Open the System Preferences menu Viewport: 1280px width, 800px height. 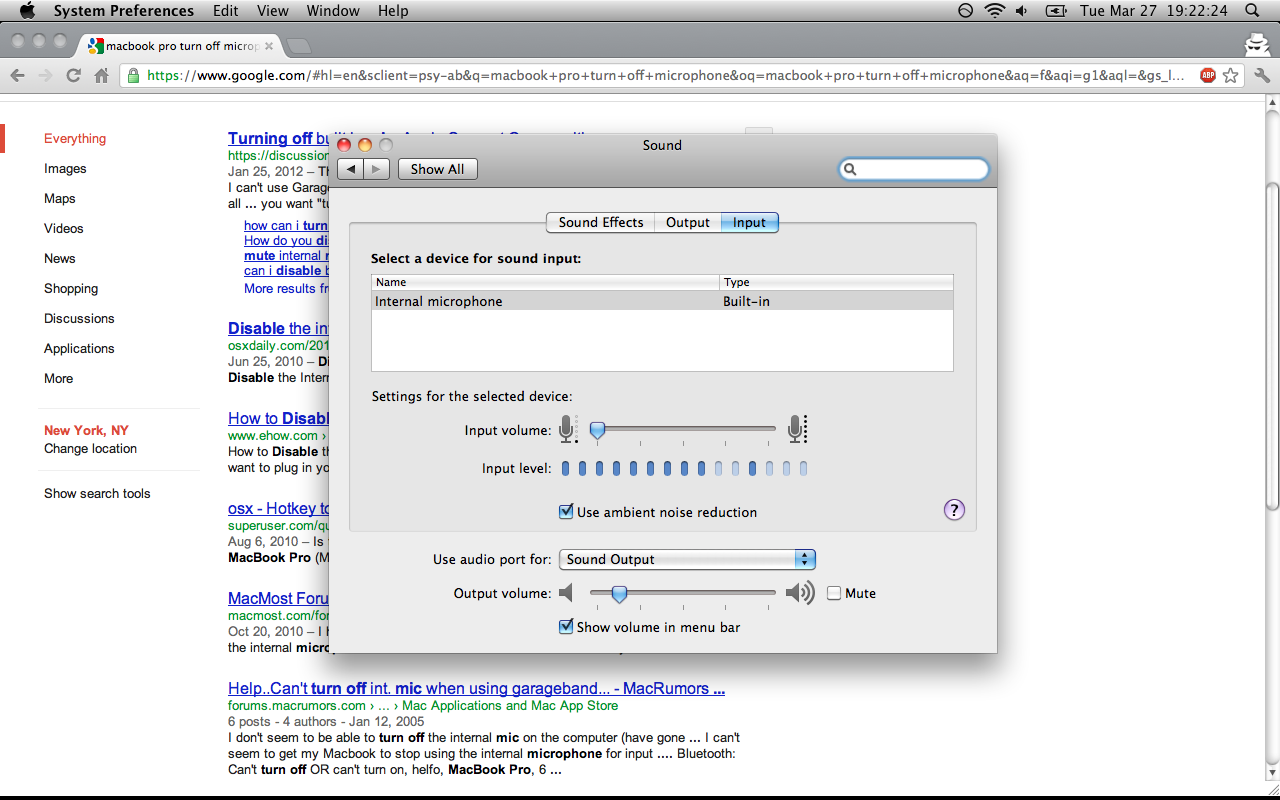[x=124, y=11]
